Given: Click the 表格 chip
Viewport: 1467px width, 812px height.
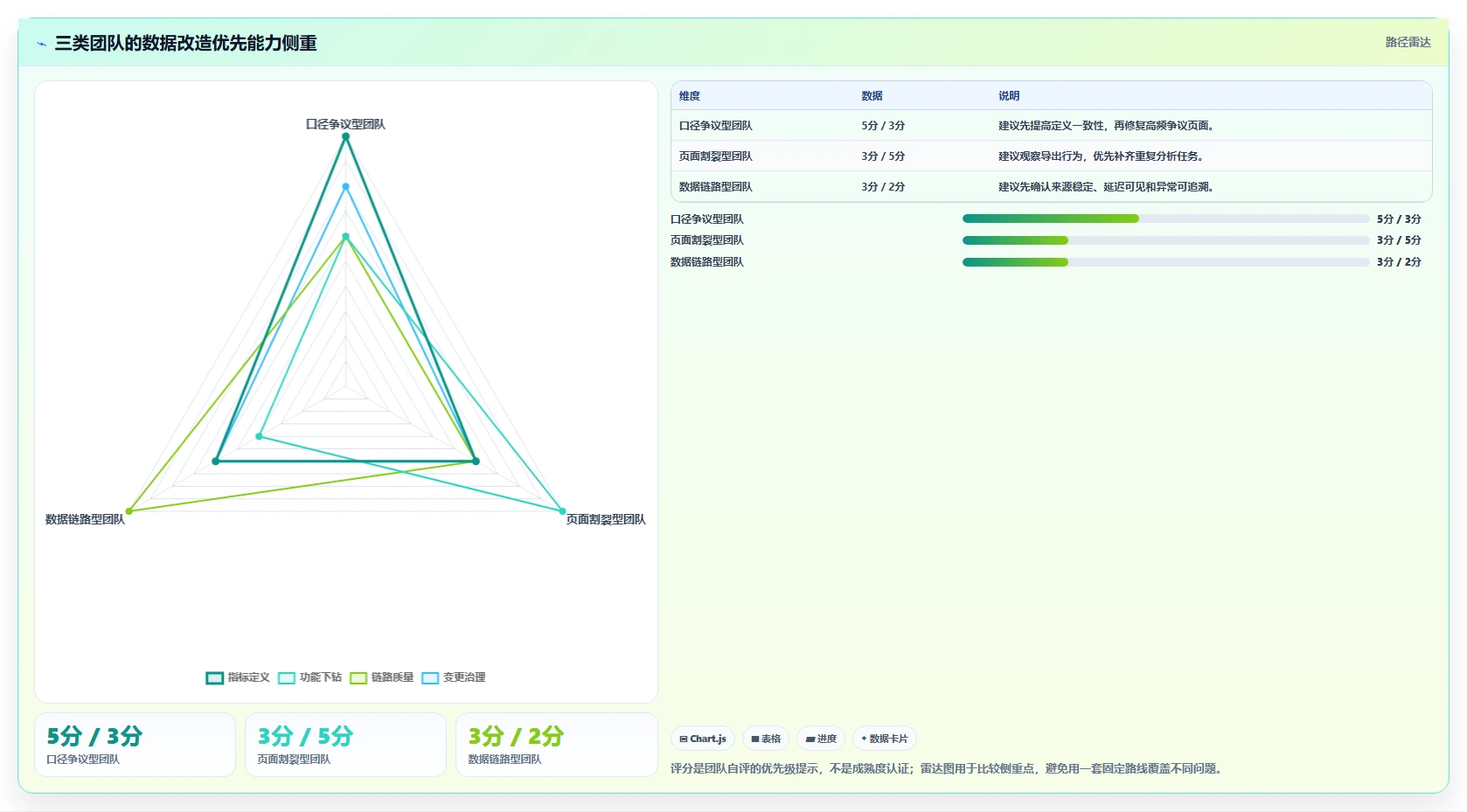Looking at the screenshot, I should 766,739.
